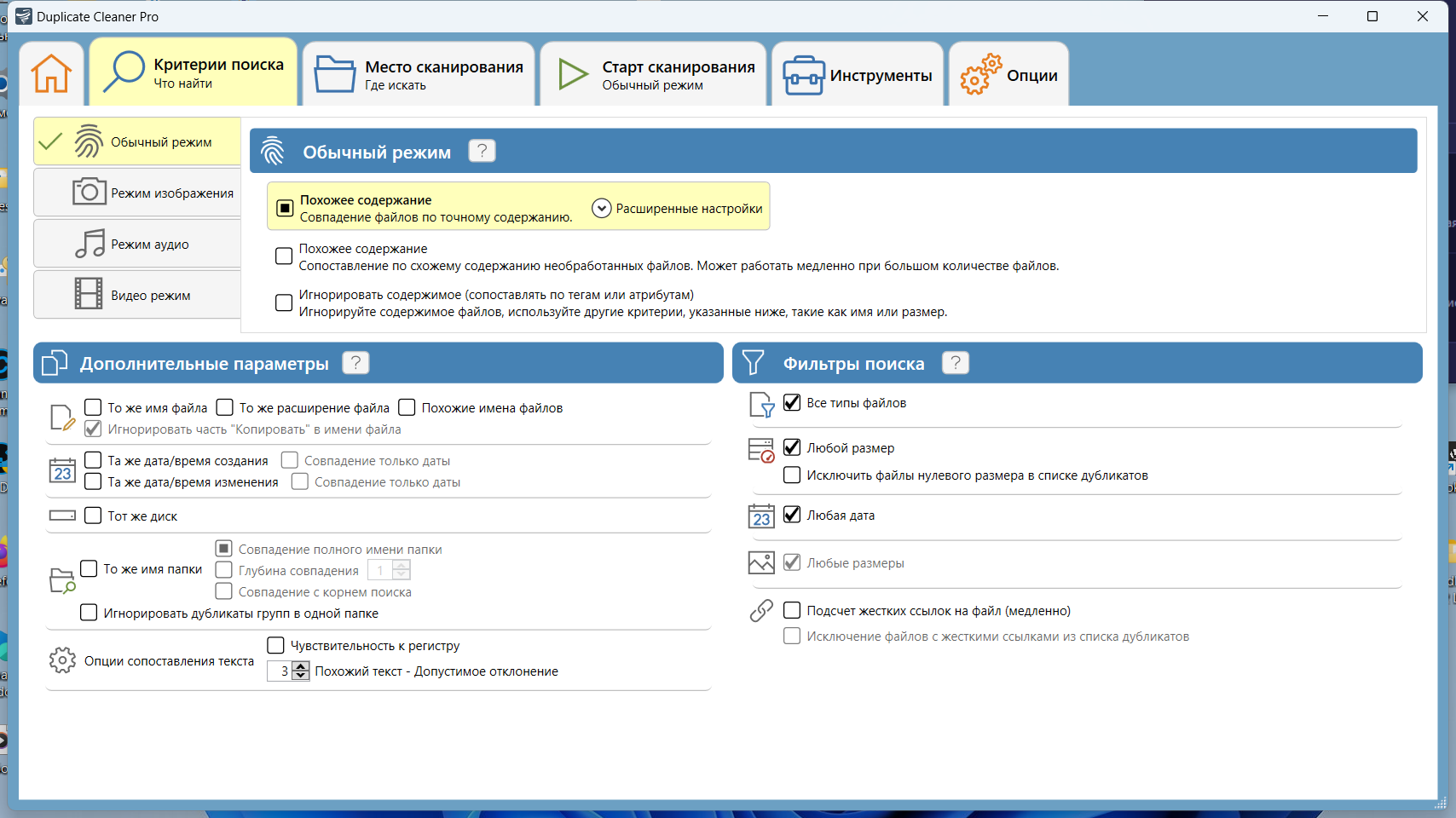Image resolution: width=1456 pixels, height=818 pixels.
Task: Click the Duplicate Cleaner Pro title bar icon
Action: (24, 16)
